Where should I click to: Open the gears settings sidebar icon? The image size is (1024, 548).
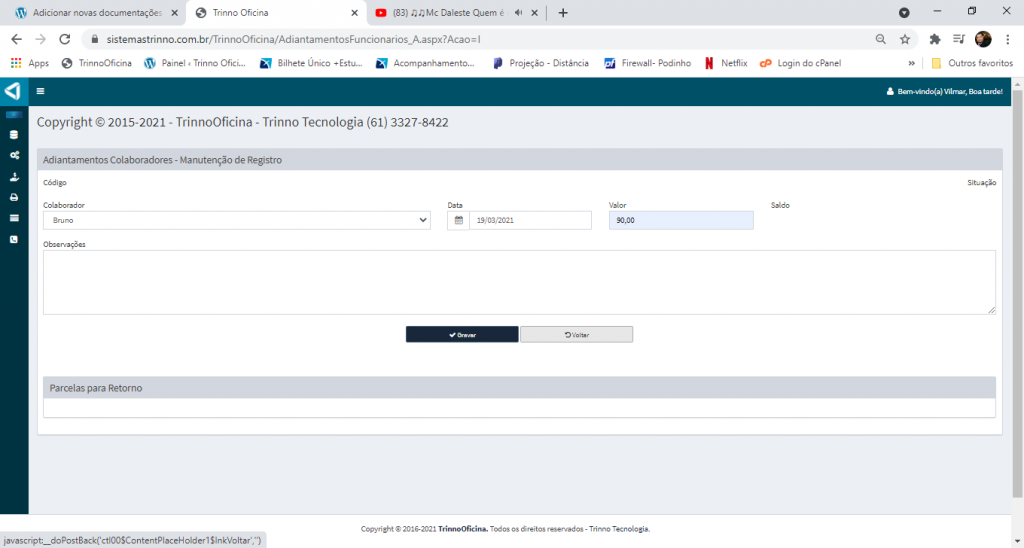(14, 155)
